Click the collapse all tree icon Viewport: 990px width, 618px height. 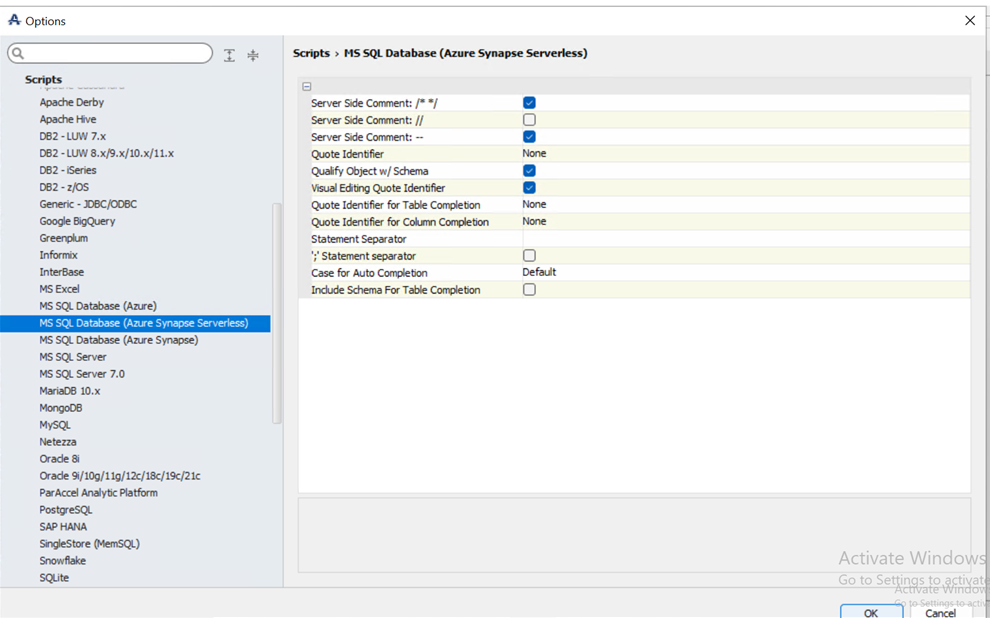coord(253,56)
